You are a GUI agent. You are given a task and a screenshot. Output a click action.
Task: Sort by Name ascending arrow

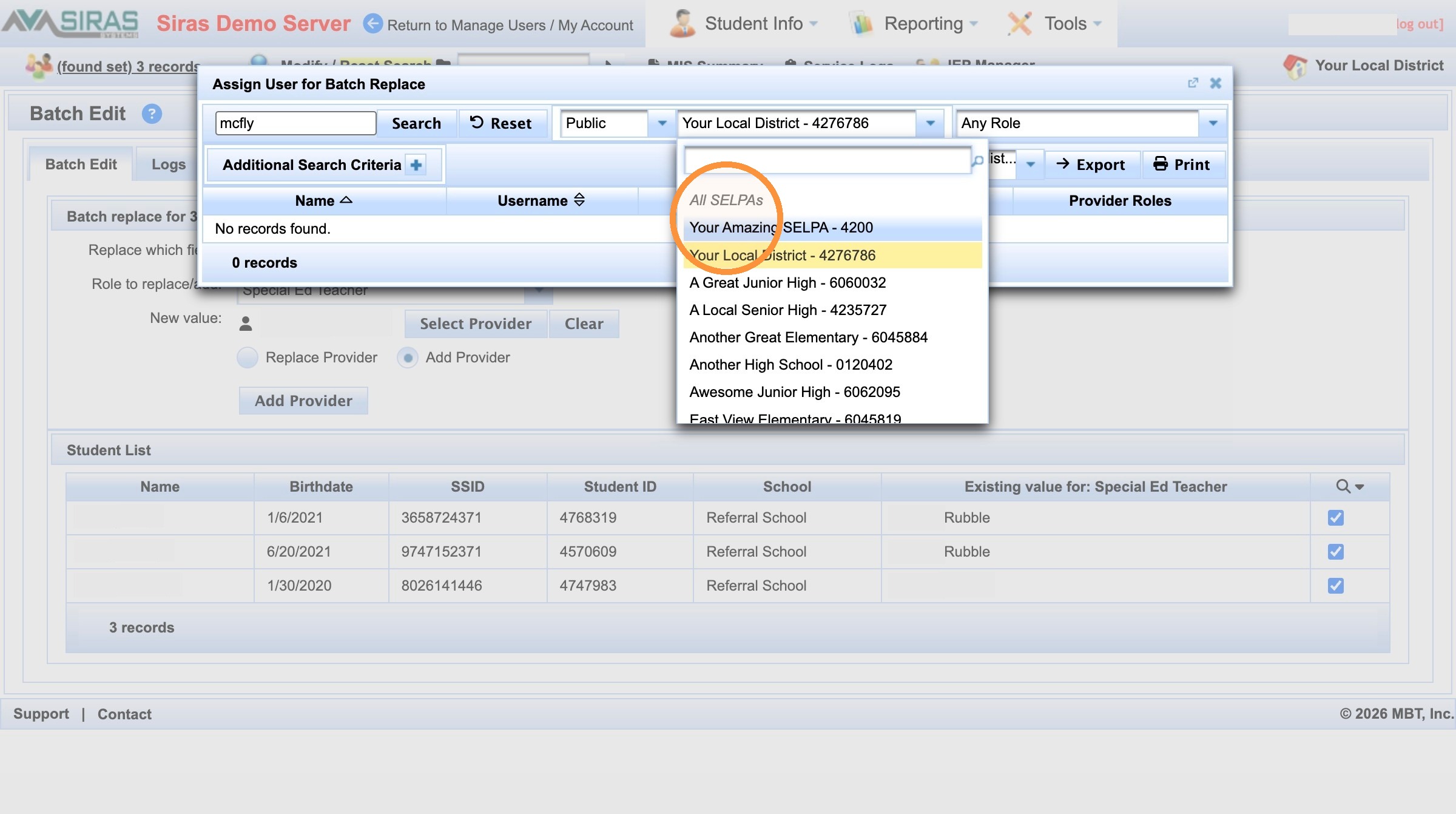tap(346, 200)
